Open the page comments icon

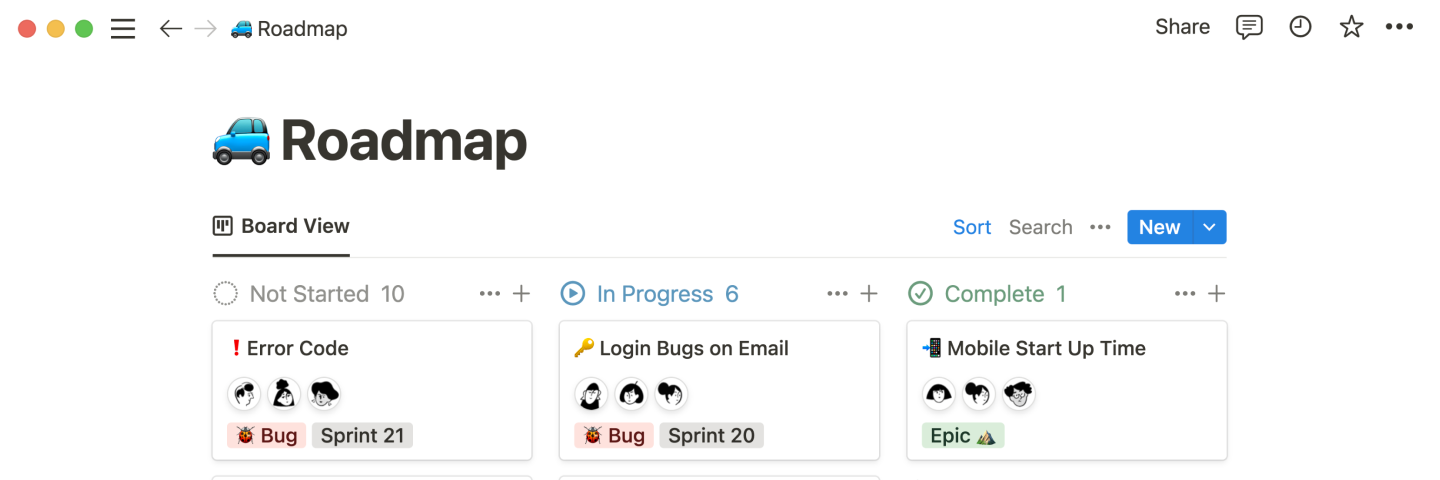click(x=1249, y=27)
